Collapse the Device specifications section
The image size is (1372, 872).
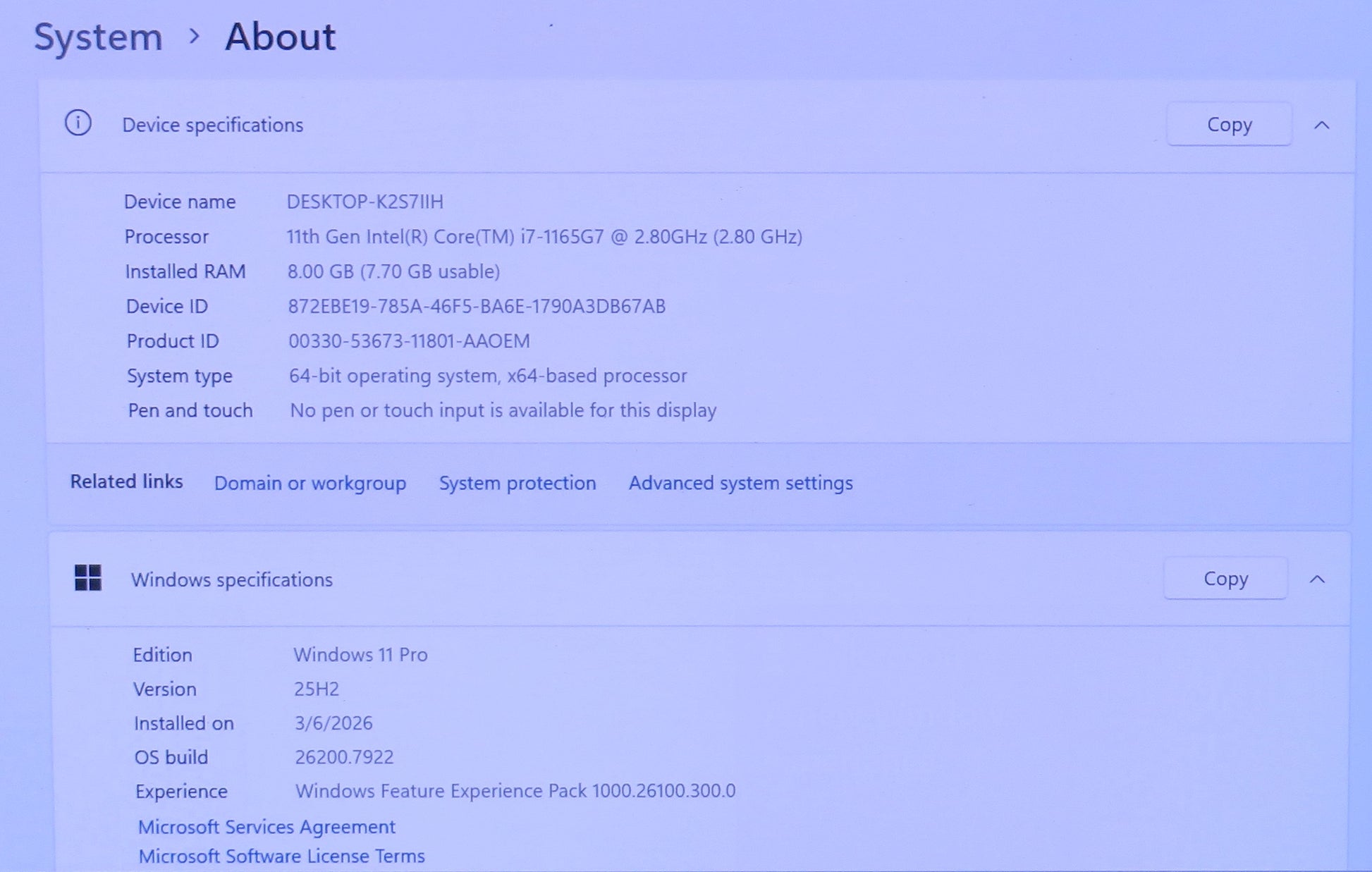click(1321, 125)
